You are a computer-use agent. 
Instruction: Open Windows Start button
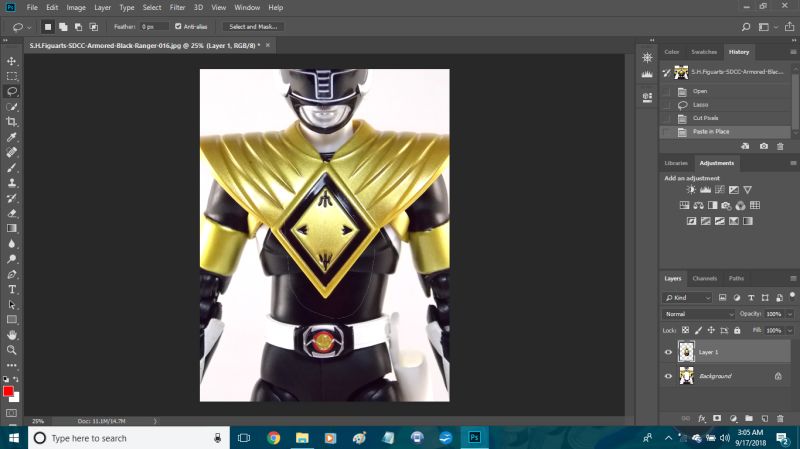(x=14, y=438)
